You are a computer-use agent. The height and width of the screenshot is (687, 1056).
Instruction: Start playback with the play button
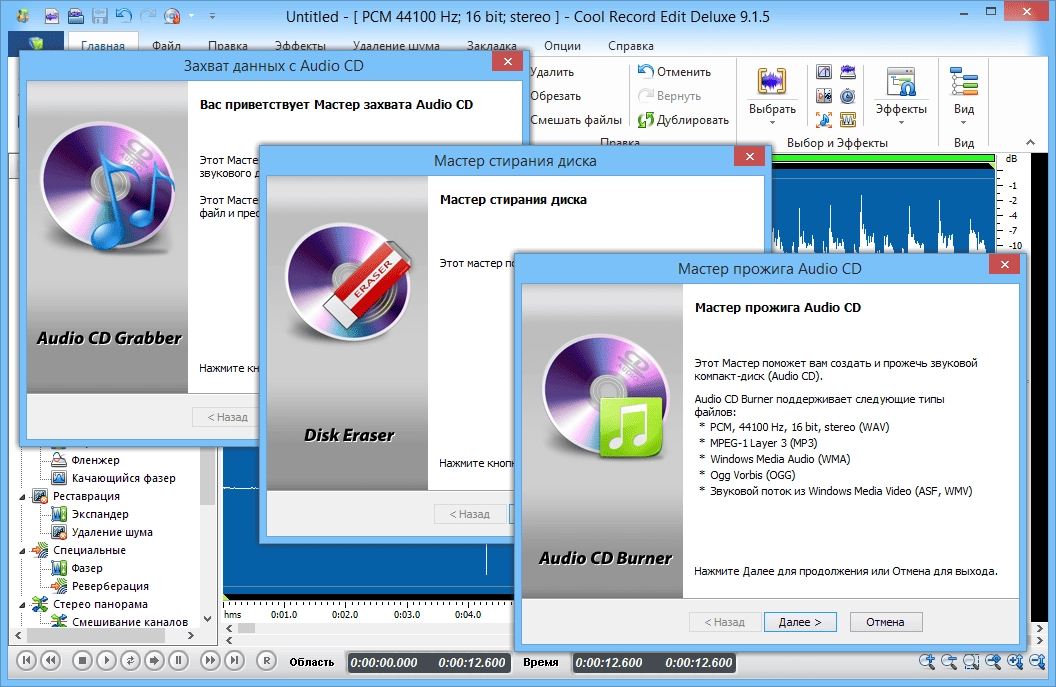[106, 661]
